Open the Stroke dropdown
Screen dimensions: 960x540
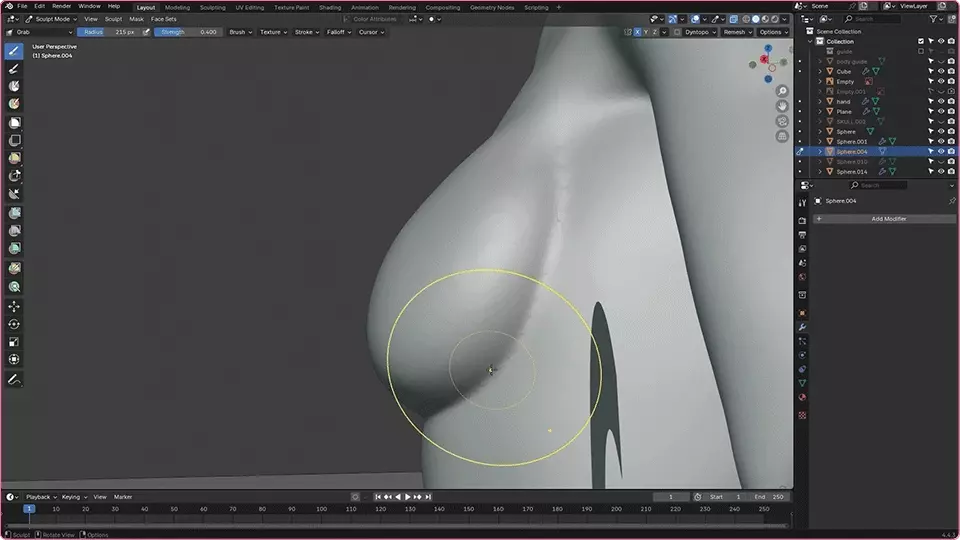[x=307, y=32]
